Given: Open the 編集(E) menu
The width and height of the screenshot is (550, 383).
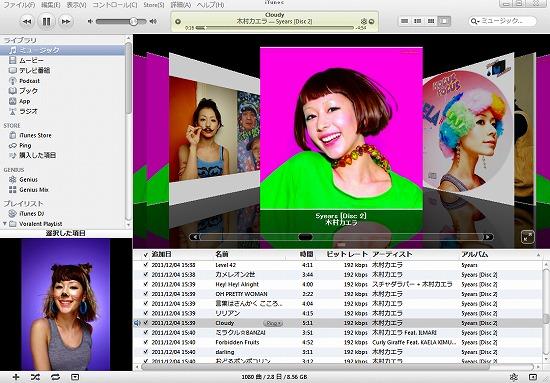Looking at the screenshot, I should (x=51, y=5).
